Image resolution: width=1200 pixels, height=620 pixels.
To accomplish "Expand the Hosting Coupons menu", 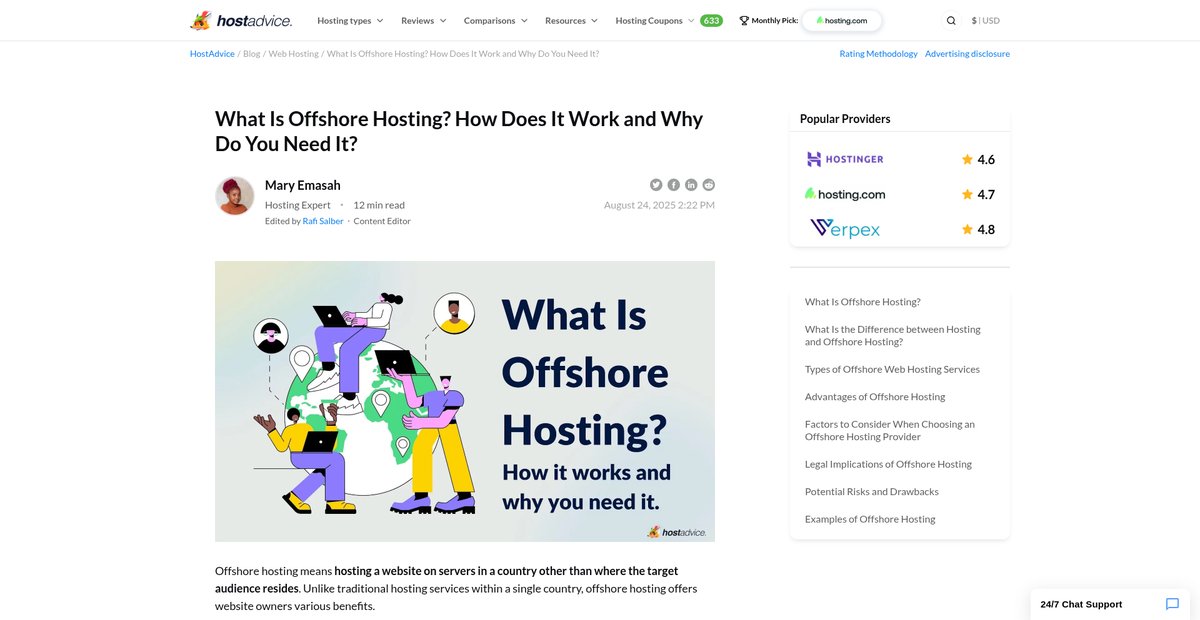I will click(655, 20).
